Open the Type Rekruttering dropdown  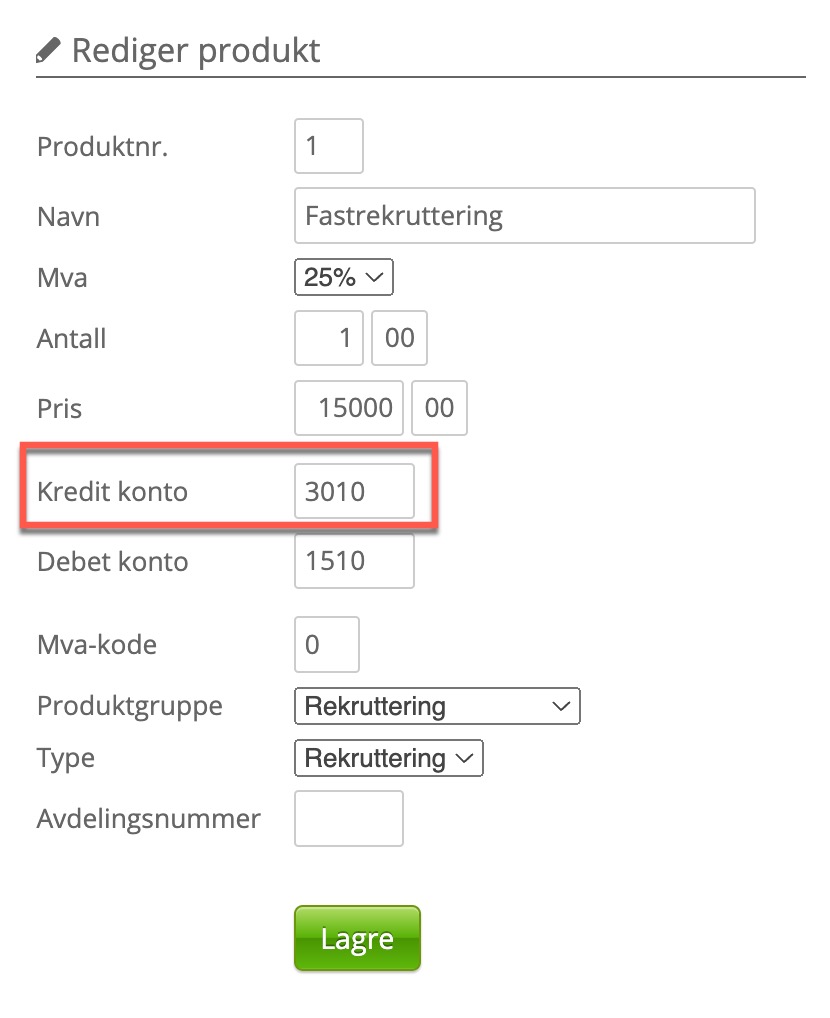tap(388, 758)
